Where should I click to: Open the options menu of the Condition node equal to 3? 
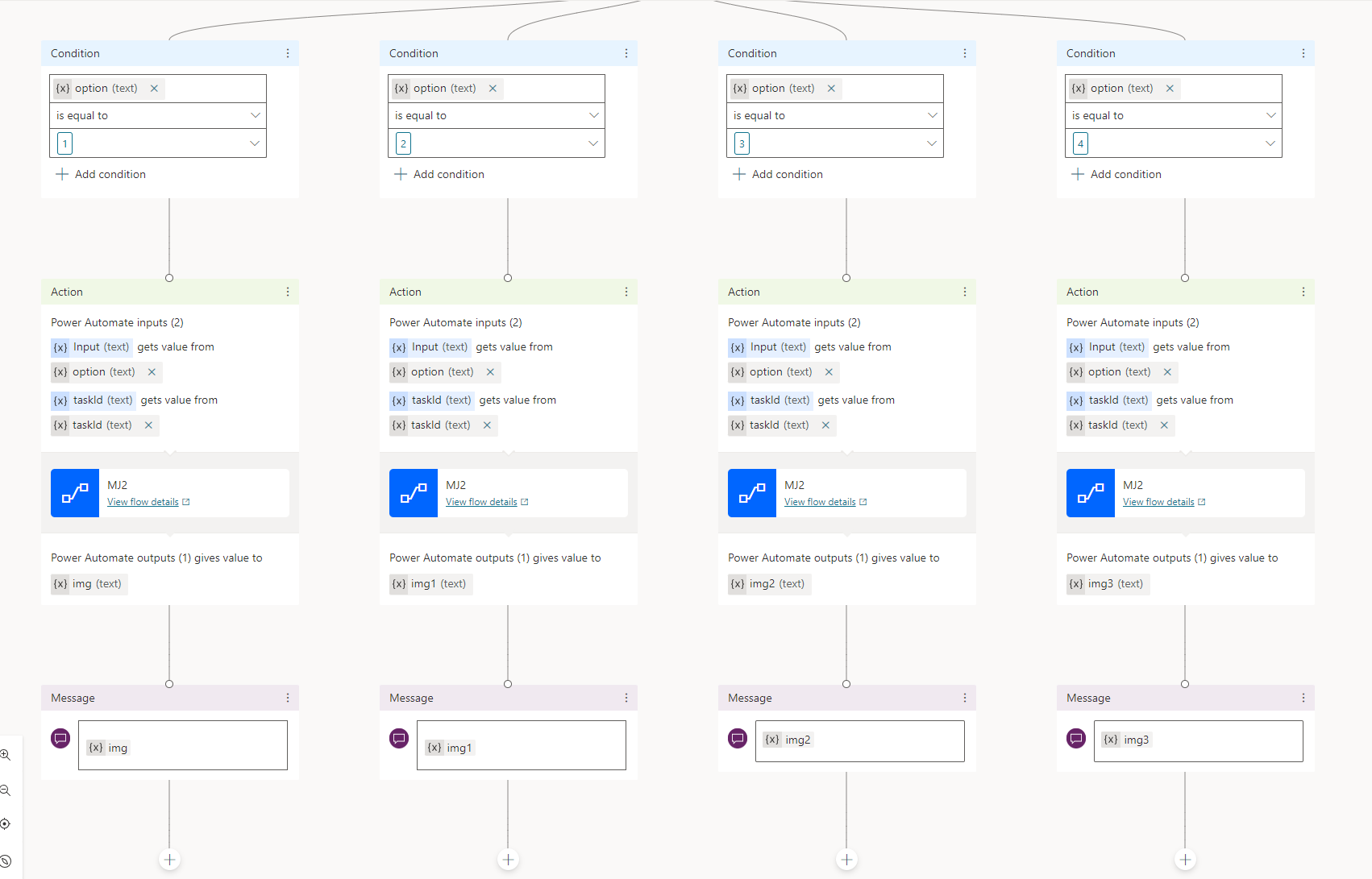click(965, 53)
